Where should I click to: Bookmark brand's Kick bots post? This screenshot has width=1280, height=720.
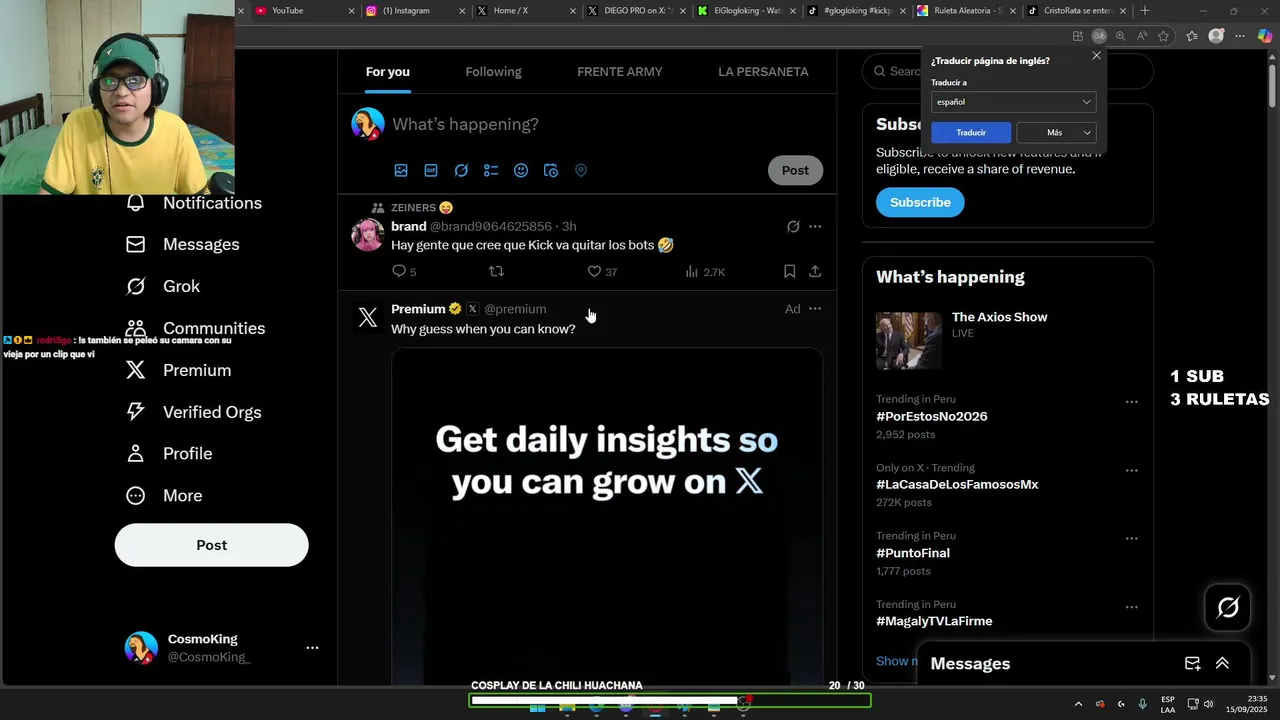789,271
